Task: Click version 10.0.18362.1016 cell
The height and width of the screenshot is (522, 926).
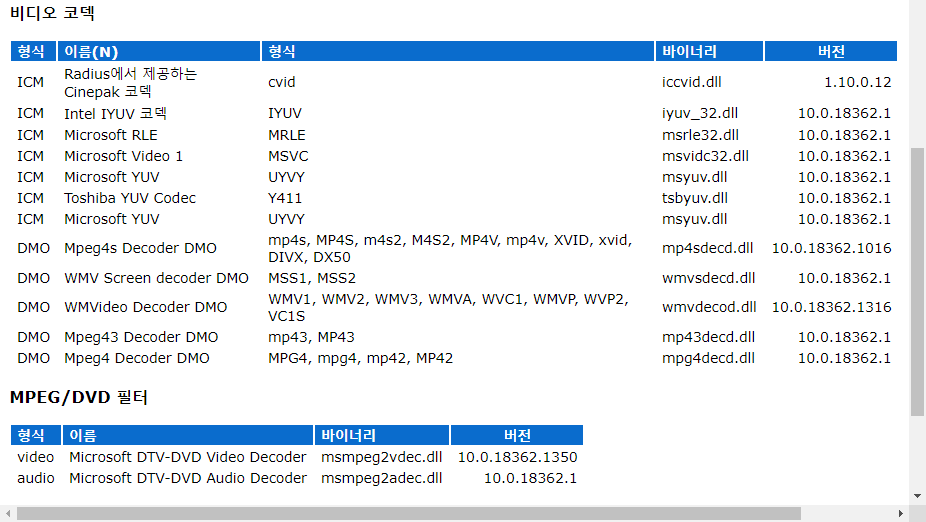Action: [x=832, y=249]
